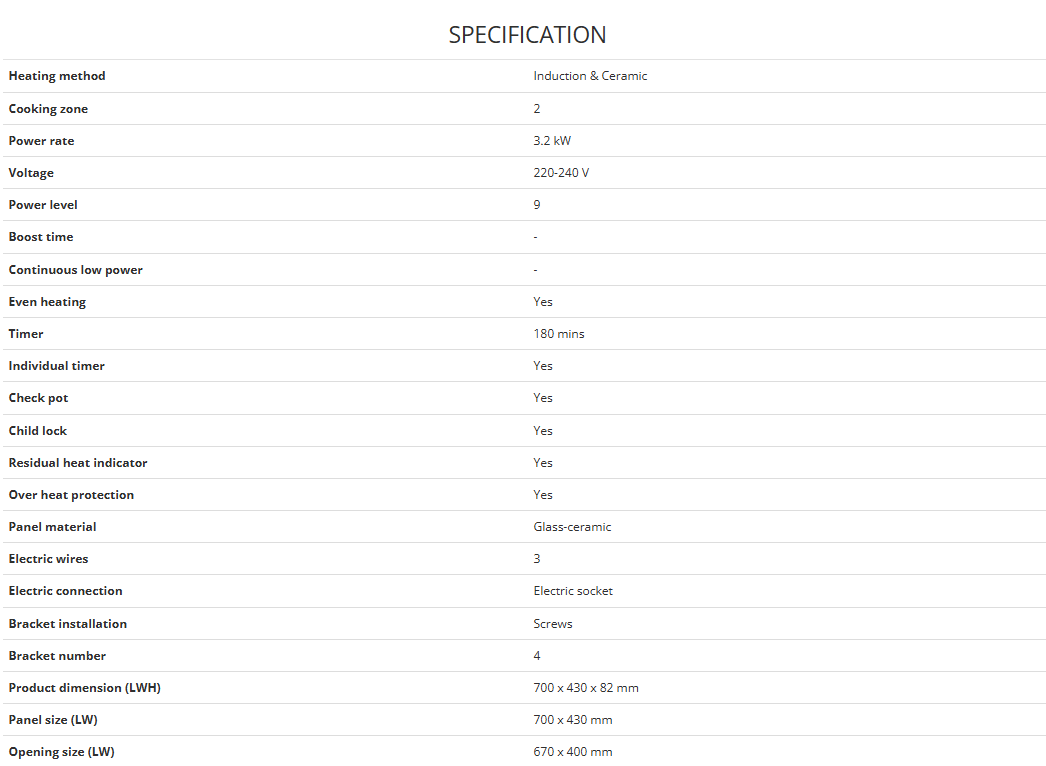The width and height of the screenshot is (1046, 766).
Task: Click the Glass-ceramic panel material value
Action: [x=572, y=527]
